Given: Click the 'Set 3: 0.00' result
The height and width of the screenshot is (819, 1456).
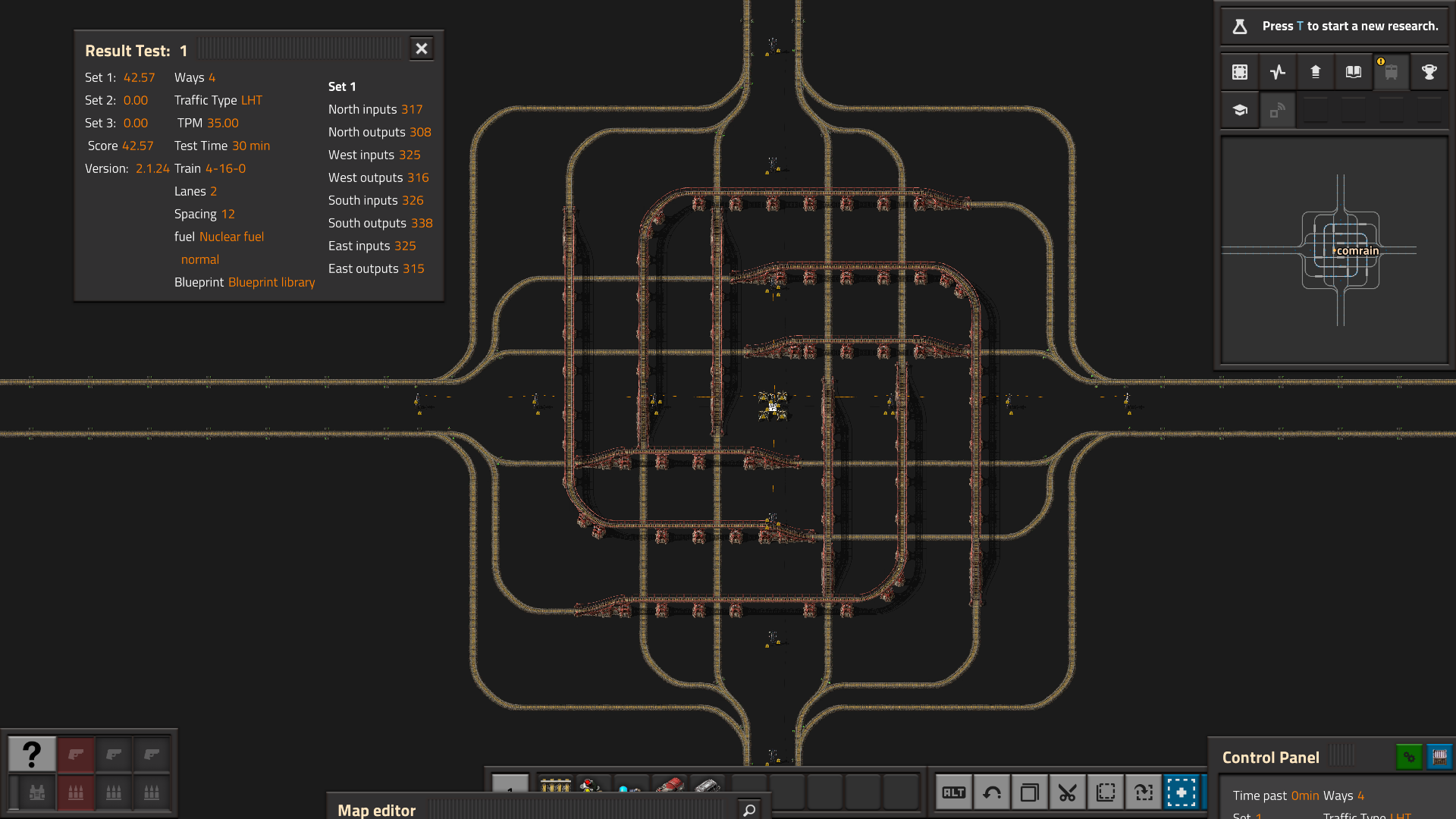Looking at the screenshot, I should [x=117, y=123].
